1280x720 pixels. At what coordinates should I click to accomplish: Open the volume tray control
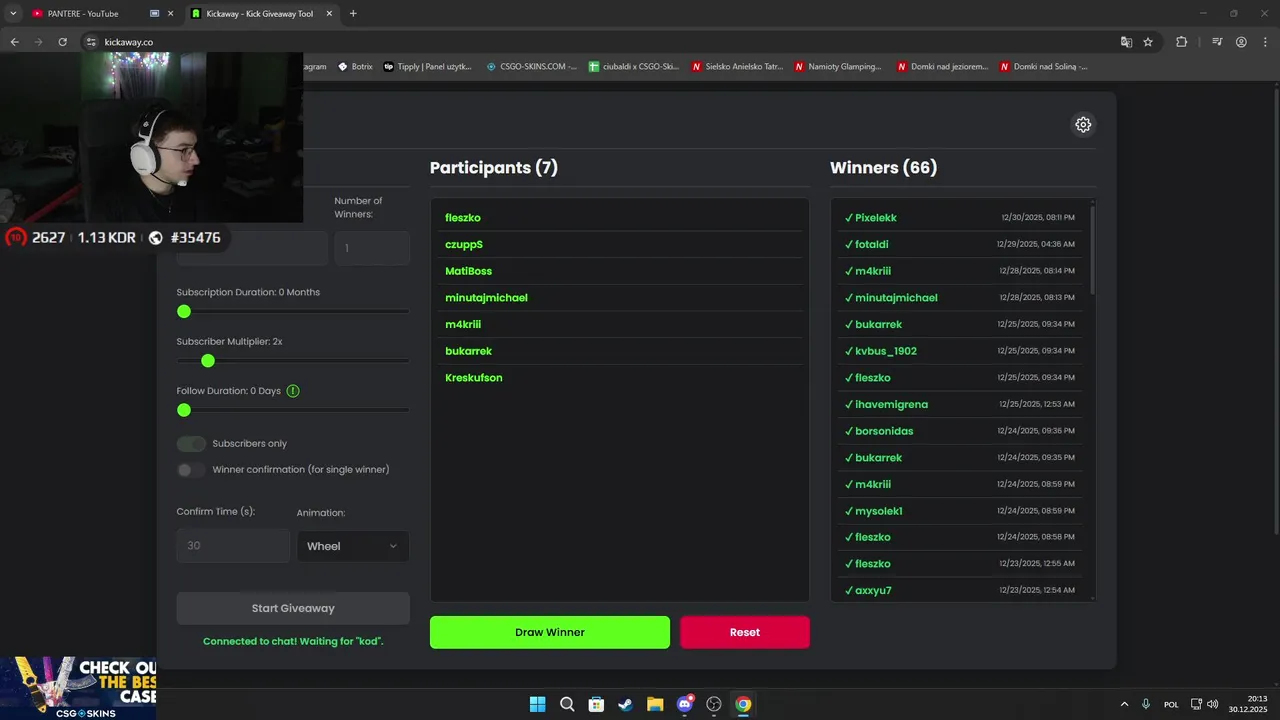1213,704
